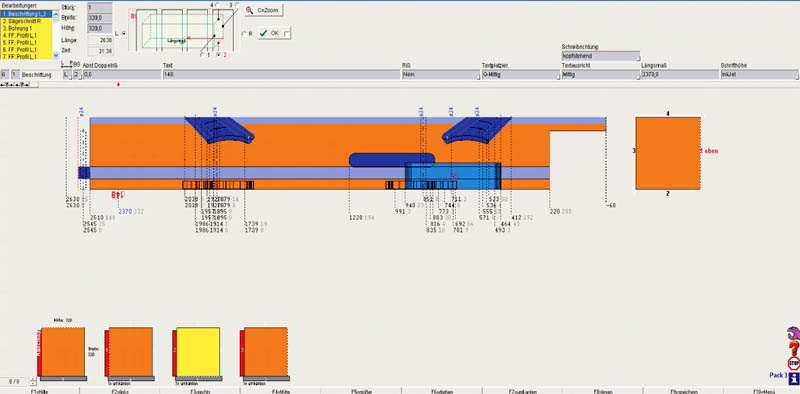Screen dimensions: 800x394
Task: Select '3. Bohrung 1' in Bearbeitungen list
Action: point(27,29)
